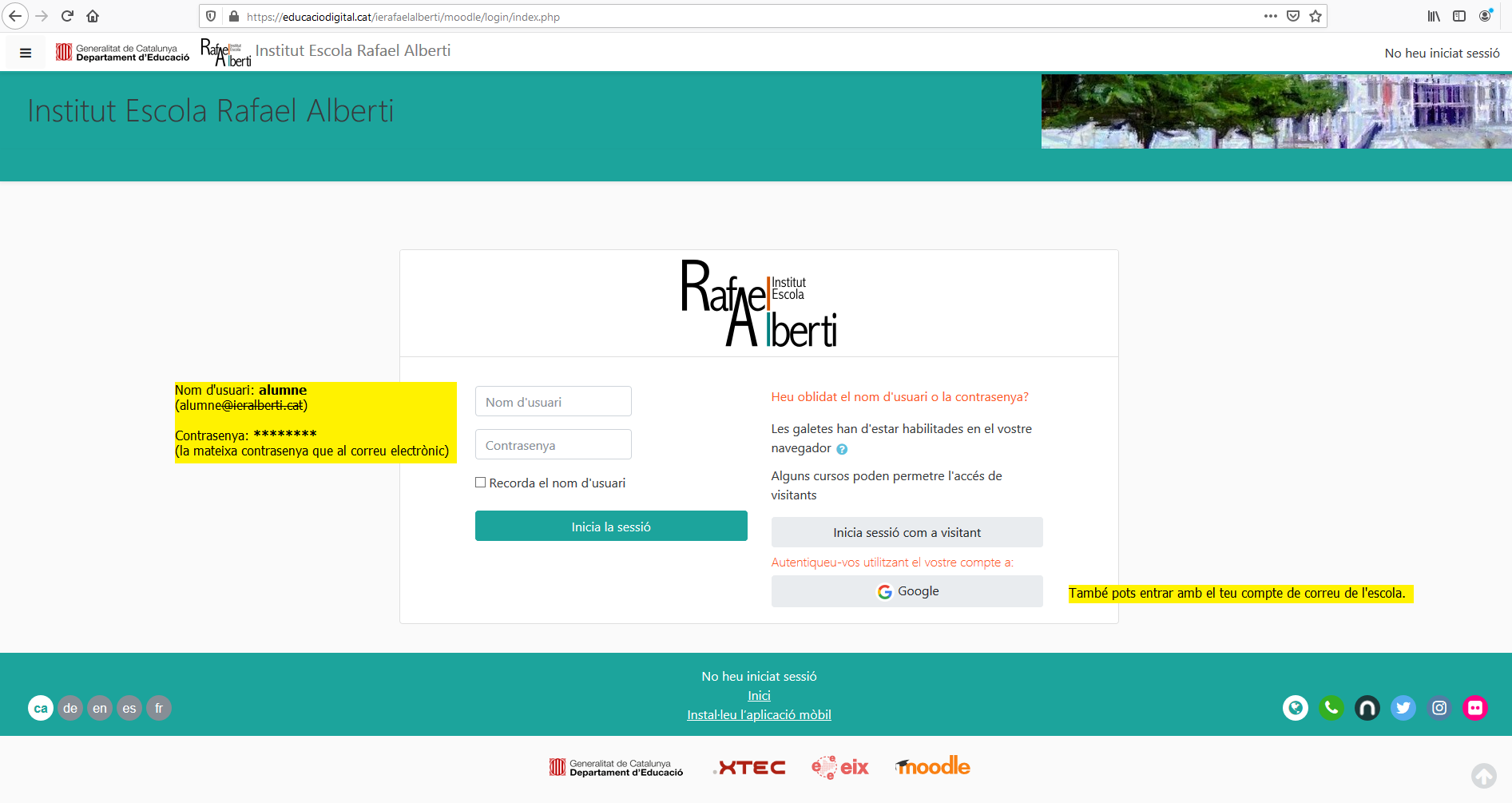
Task: Click the globe website icon in footer
Action: [x=1295, y=708]
